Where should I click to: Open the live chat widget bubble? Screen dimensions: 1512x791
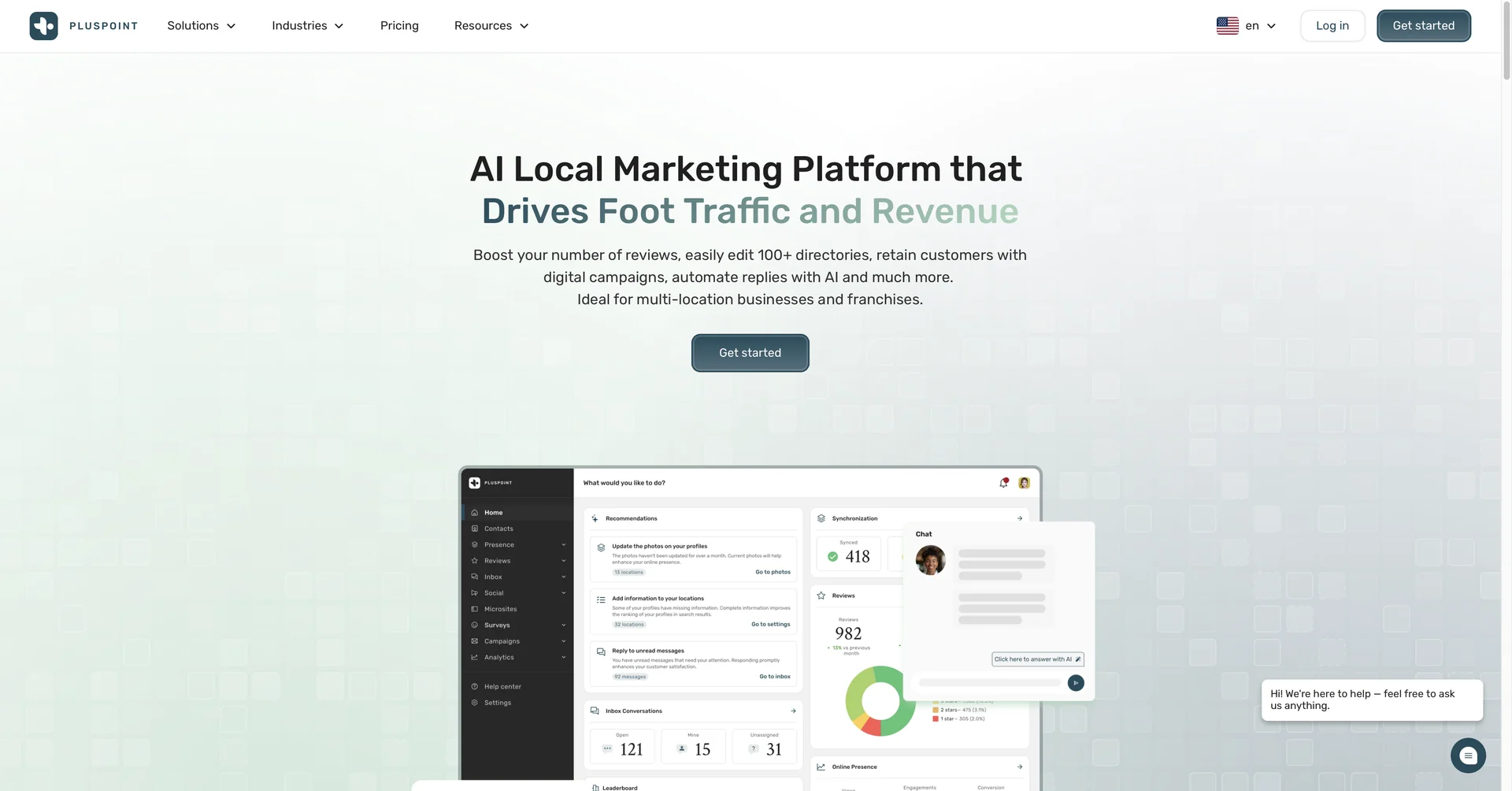[1468, 756]
